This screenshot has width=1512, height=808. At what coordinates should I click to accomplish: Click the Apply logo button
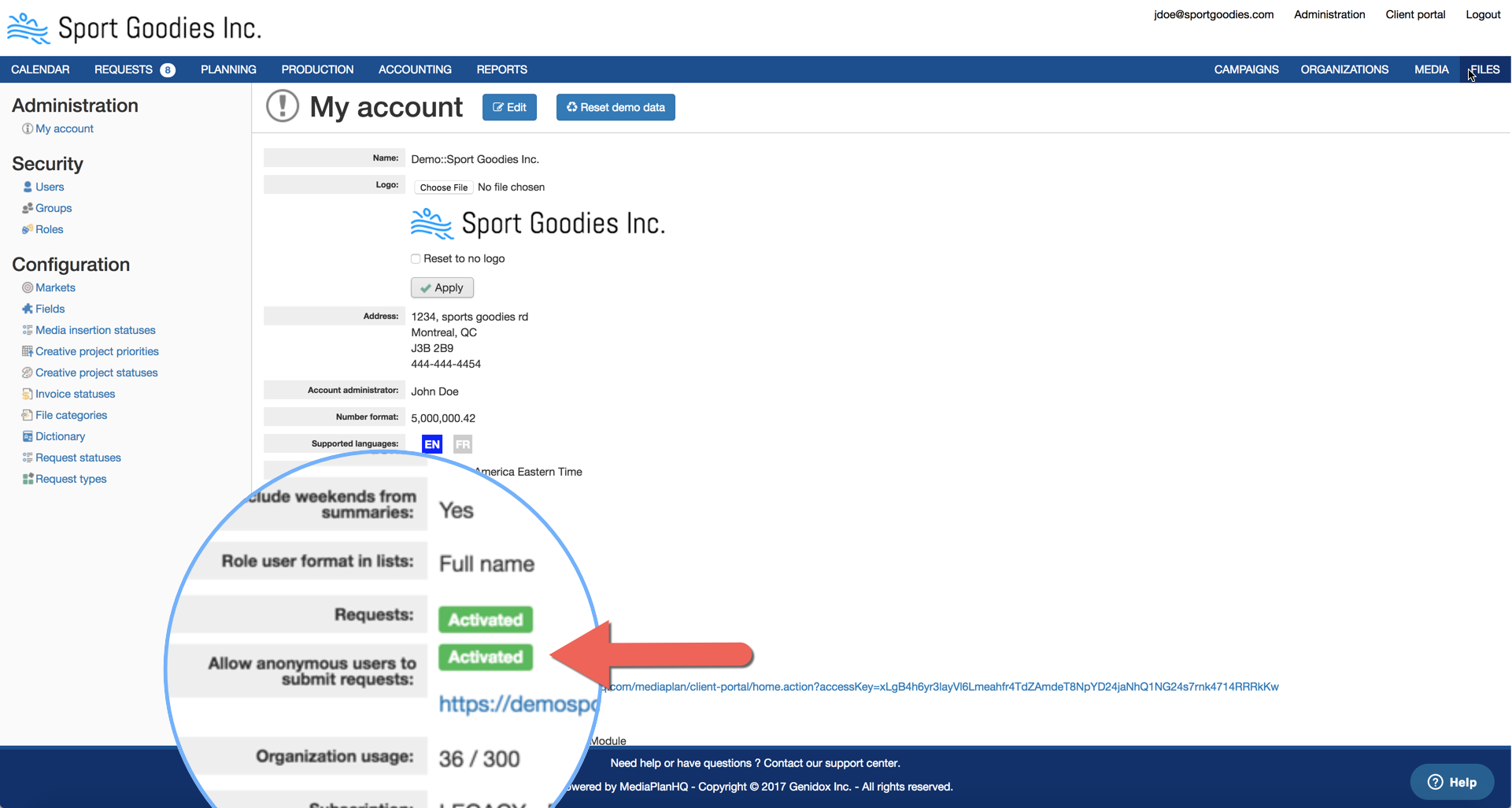(442, 288)
